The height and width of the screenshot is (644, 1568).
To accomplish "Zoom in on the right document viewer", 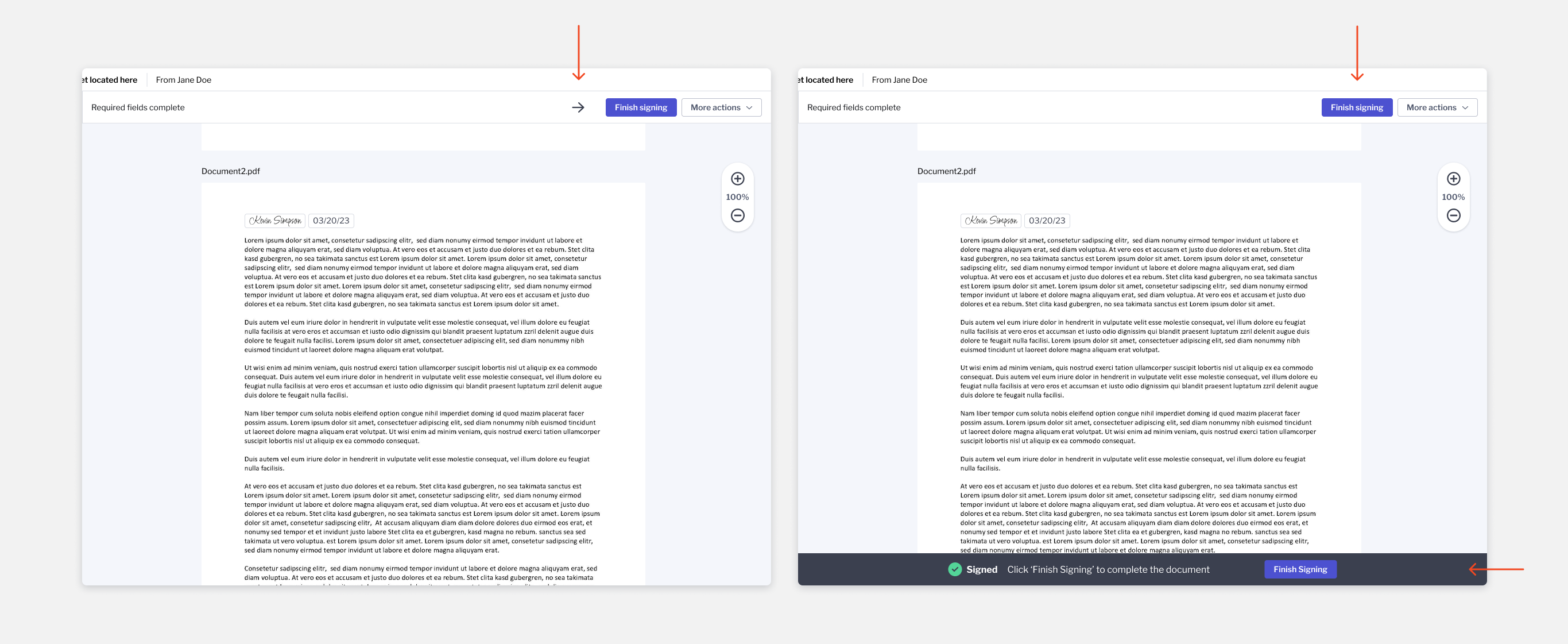I will click(1453, 179).
